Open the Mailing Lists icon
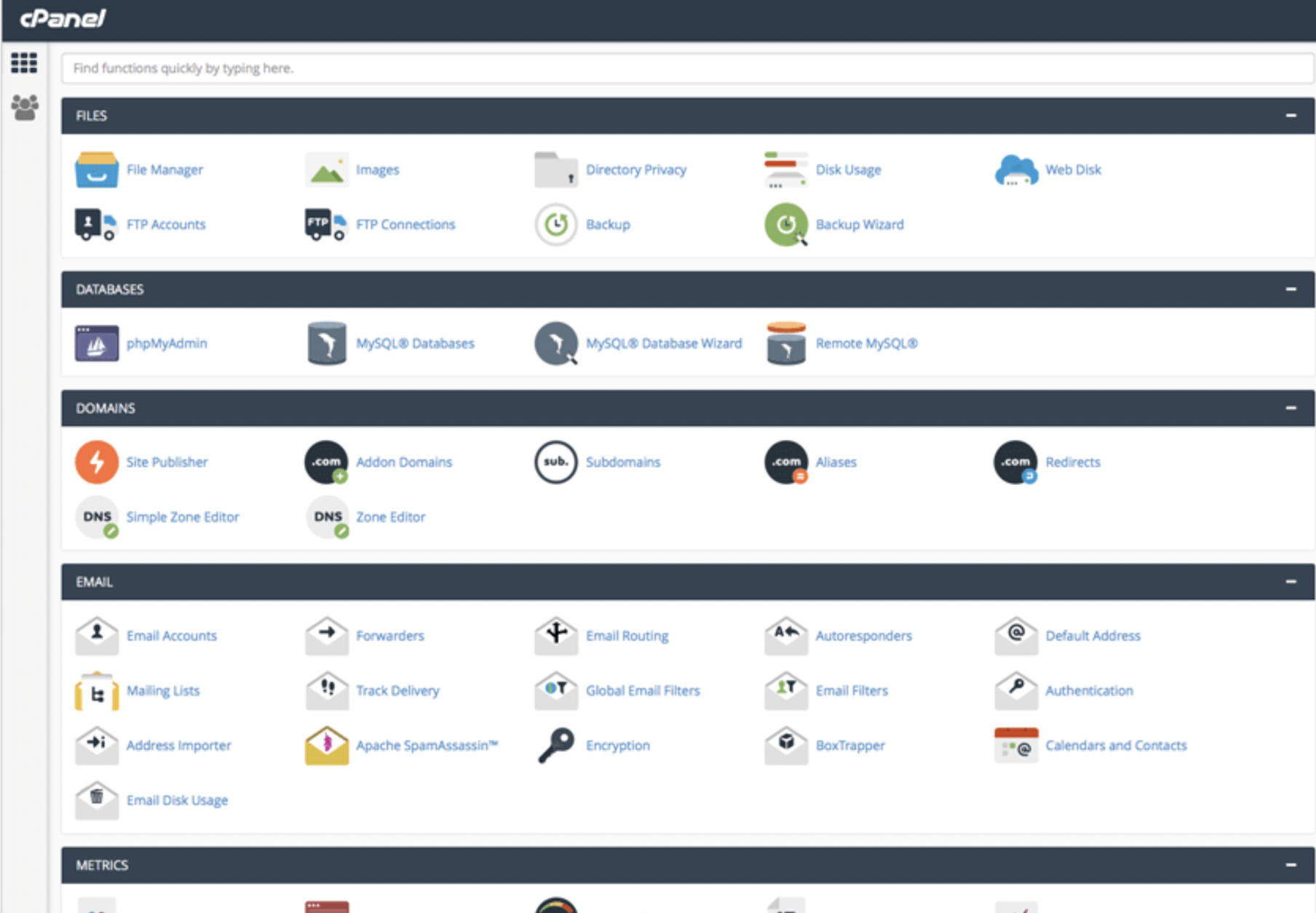The image size is (1316, 913). pos(96,690)
